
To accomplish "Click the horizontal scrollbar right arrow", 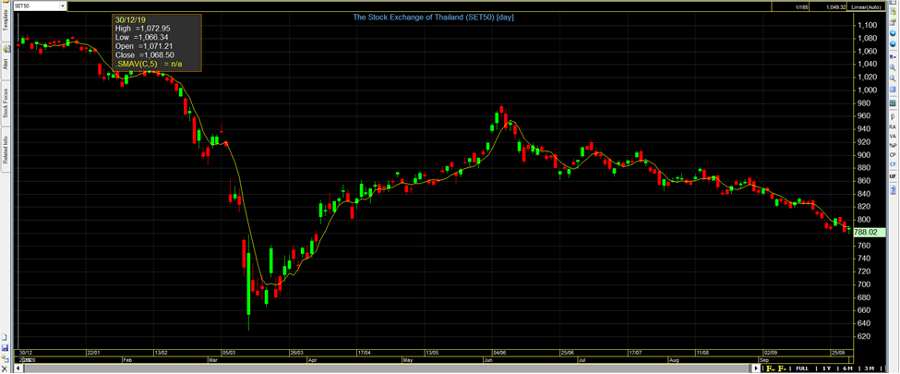I will click(x=757, y=368).
